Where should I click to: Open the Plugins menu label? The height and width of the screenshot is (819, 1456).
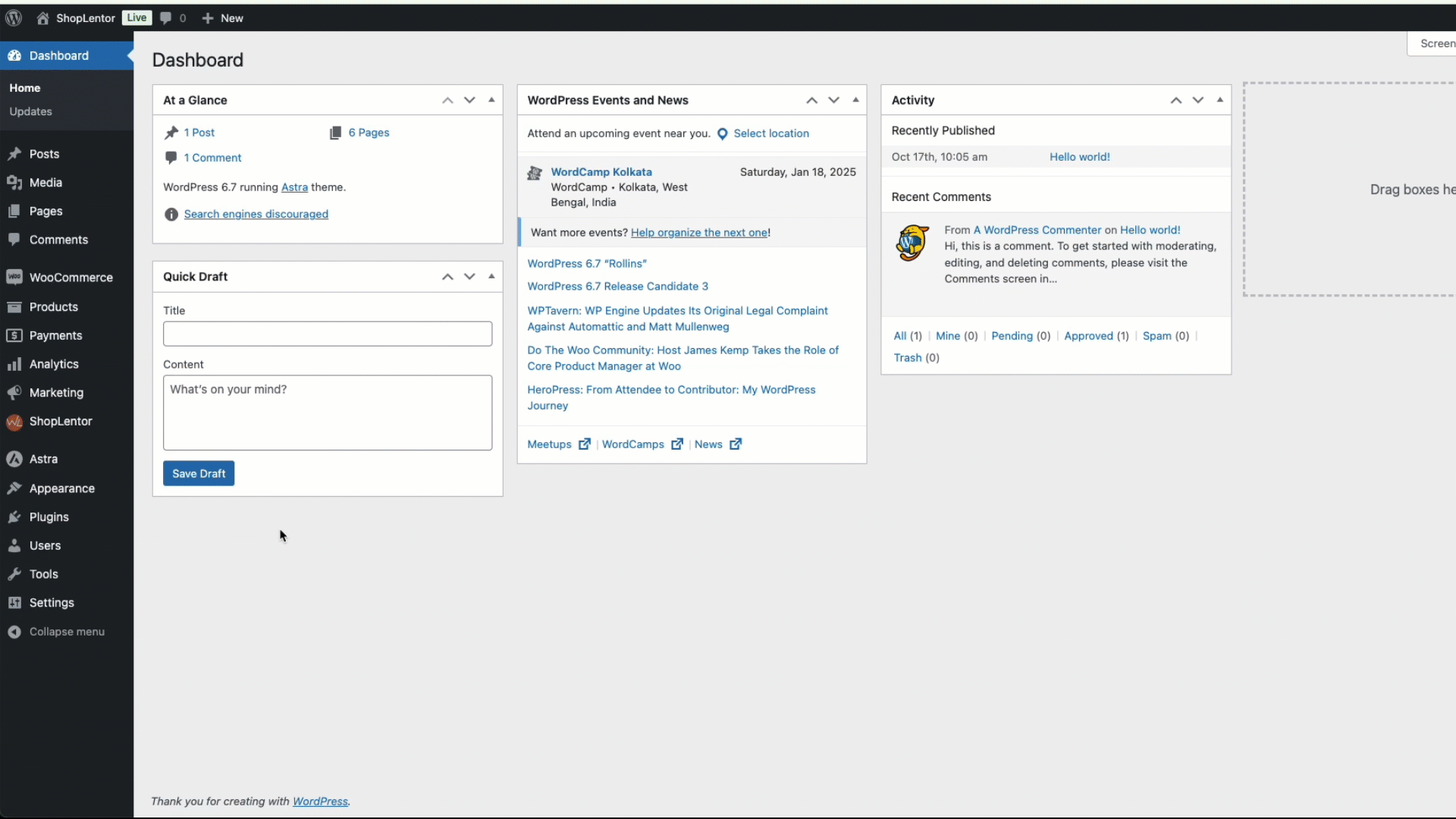pyautogui.click(x=49, y=517)
